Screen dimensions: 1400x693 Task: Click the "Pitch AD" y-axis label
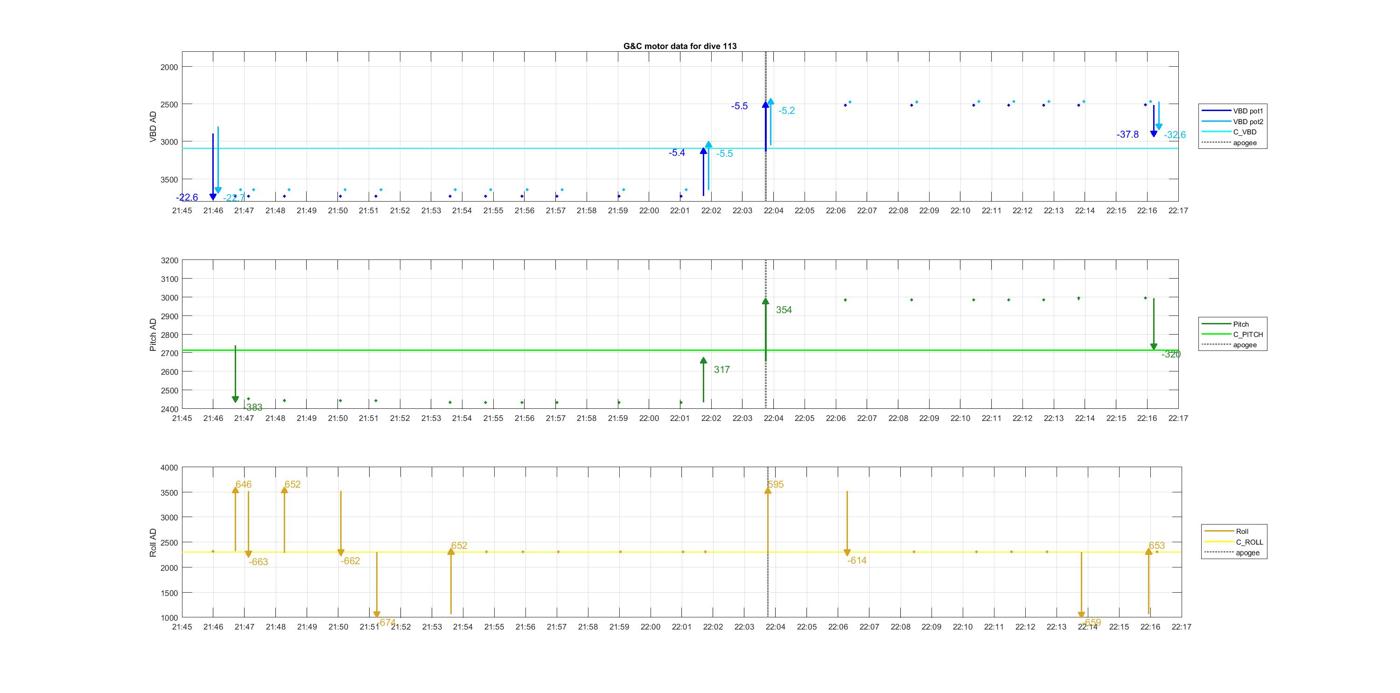(x=154, y=335)
